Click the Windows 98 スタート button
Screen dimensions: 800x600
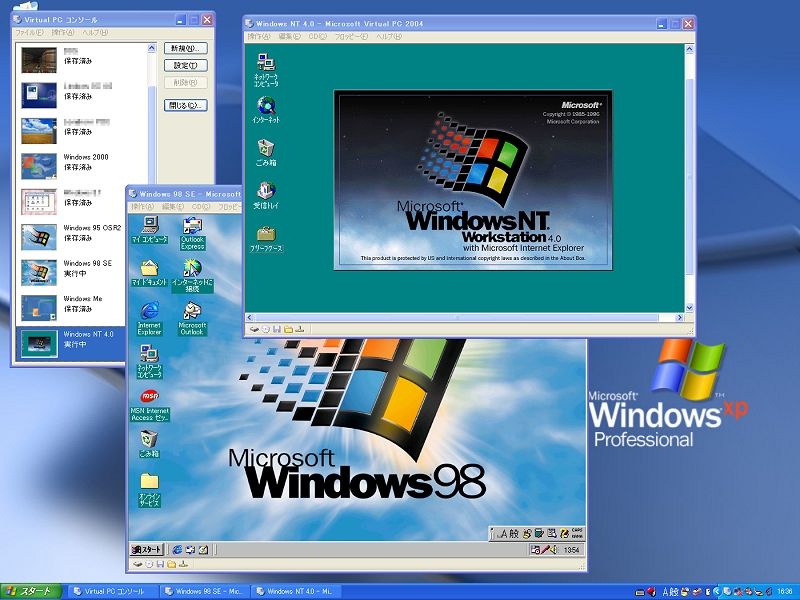(147, 549)
